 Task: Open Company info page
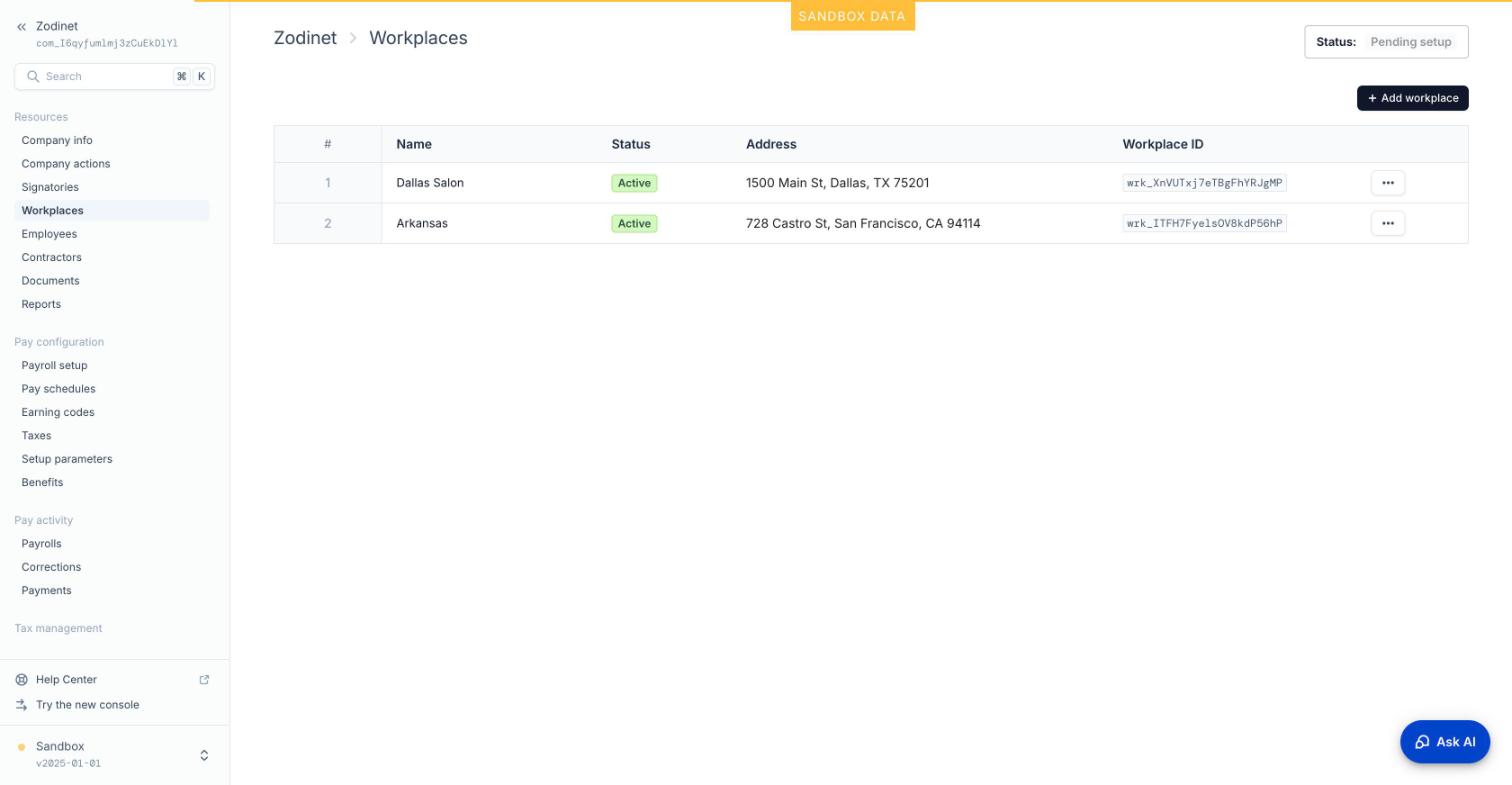coord(57,141)
